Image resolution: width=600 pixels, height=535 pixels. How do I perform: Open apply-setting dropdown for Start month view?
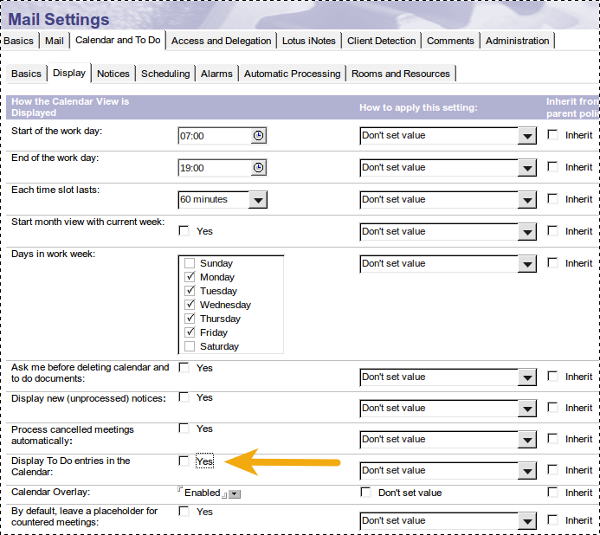click(527, 232)
